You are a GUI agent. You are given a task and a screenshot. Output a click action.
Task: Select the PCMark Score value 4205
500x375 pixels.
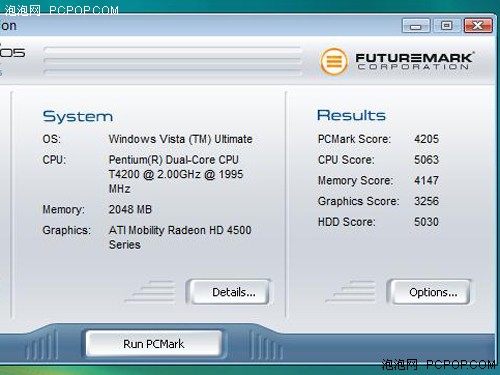point(426,139)
